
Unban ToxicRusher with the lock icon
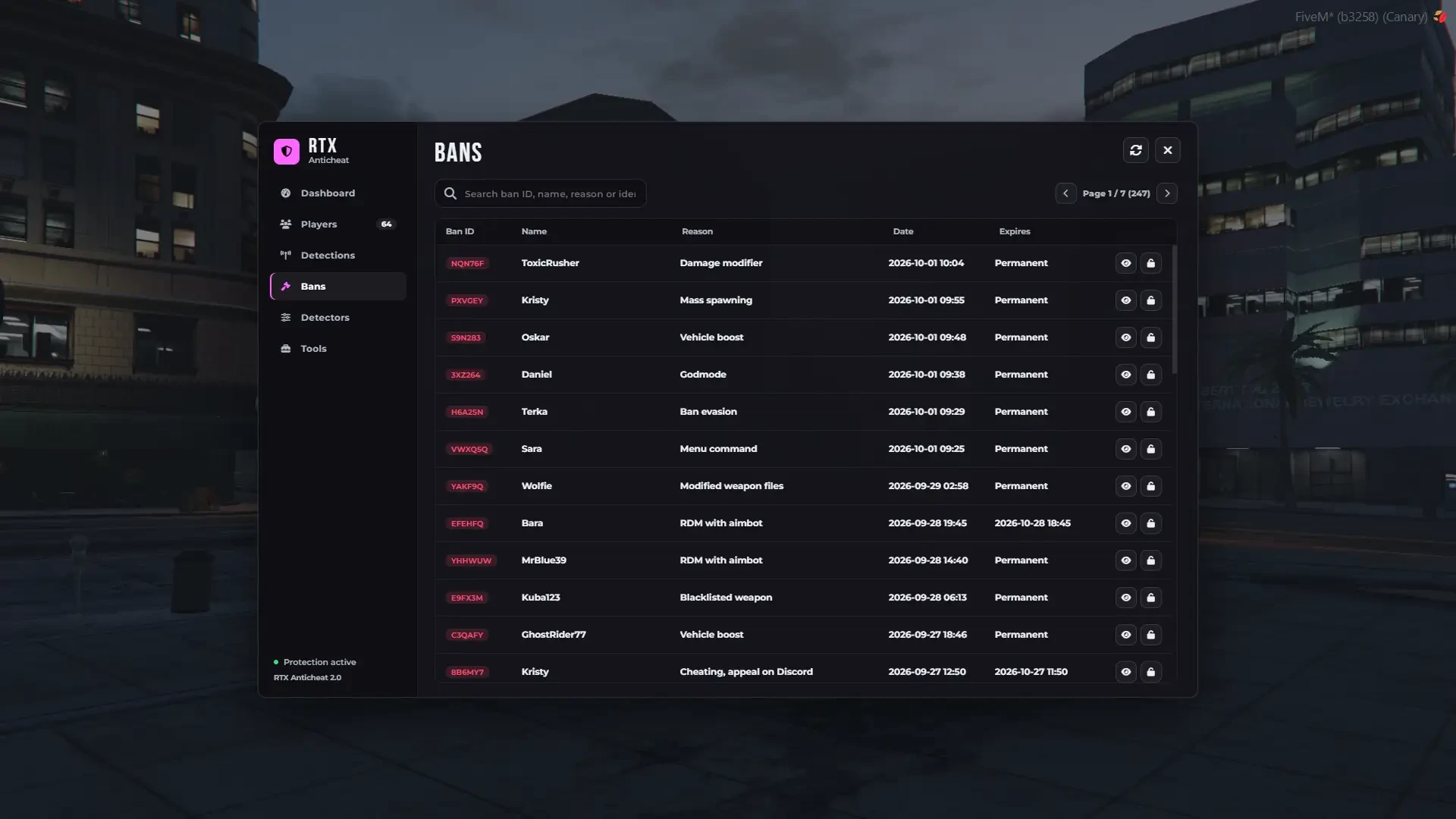[x=1150, y=263]
